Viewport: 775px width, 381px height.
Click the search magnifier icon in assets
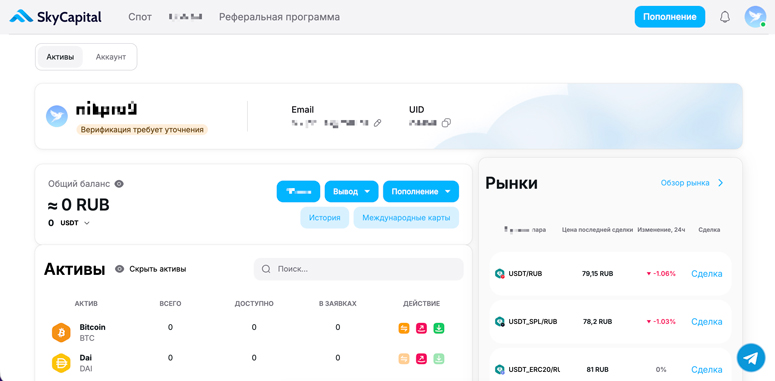pyautogui.click(x=266, y=269)
